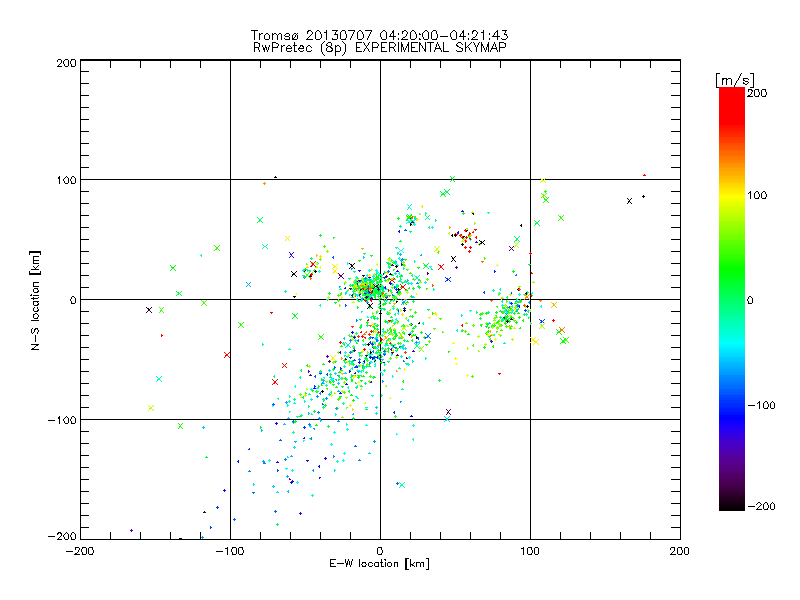Click the y-axis tick label '100'

click(67, 180)
